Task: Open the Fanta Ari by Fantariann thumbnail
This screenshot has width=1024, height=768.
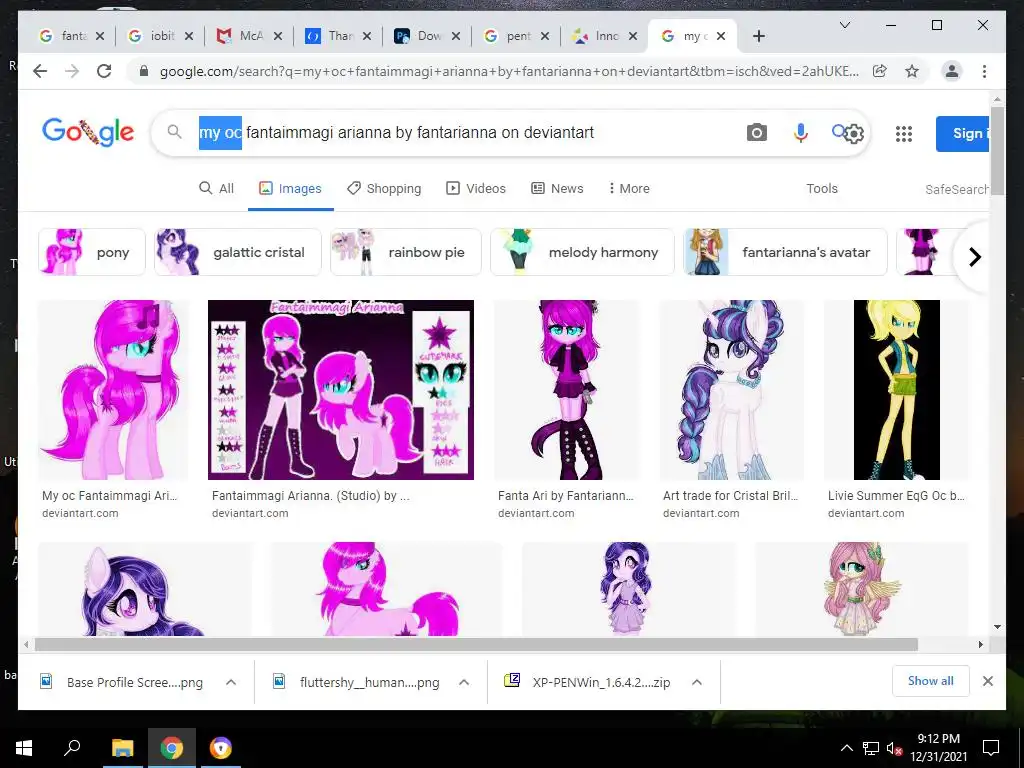Action: pos(568,390)
